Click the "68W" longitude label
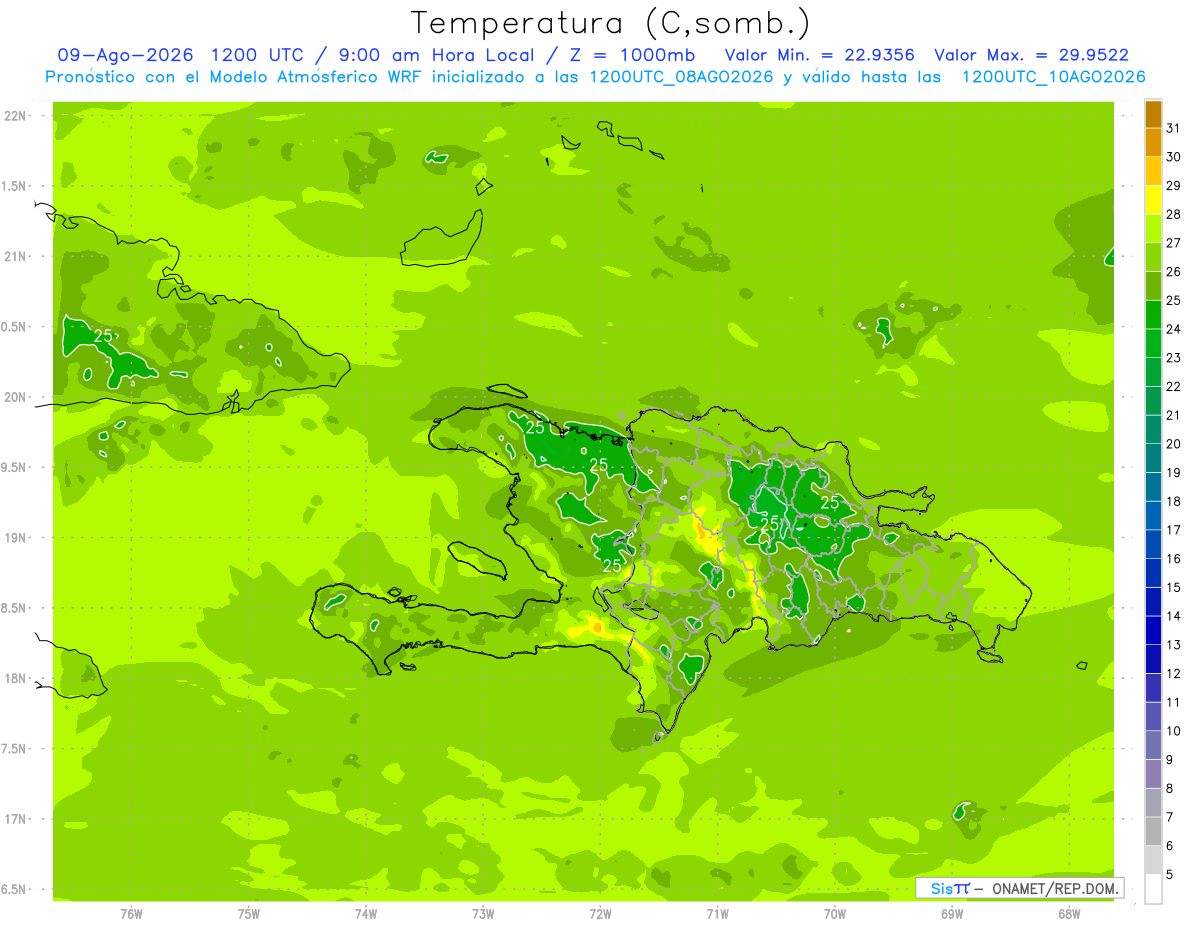 click(x=1069, y=914)
